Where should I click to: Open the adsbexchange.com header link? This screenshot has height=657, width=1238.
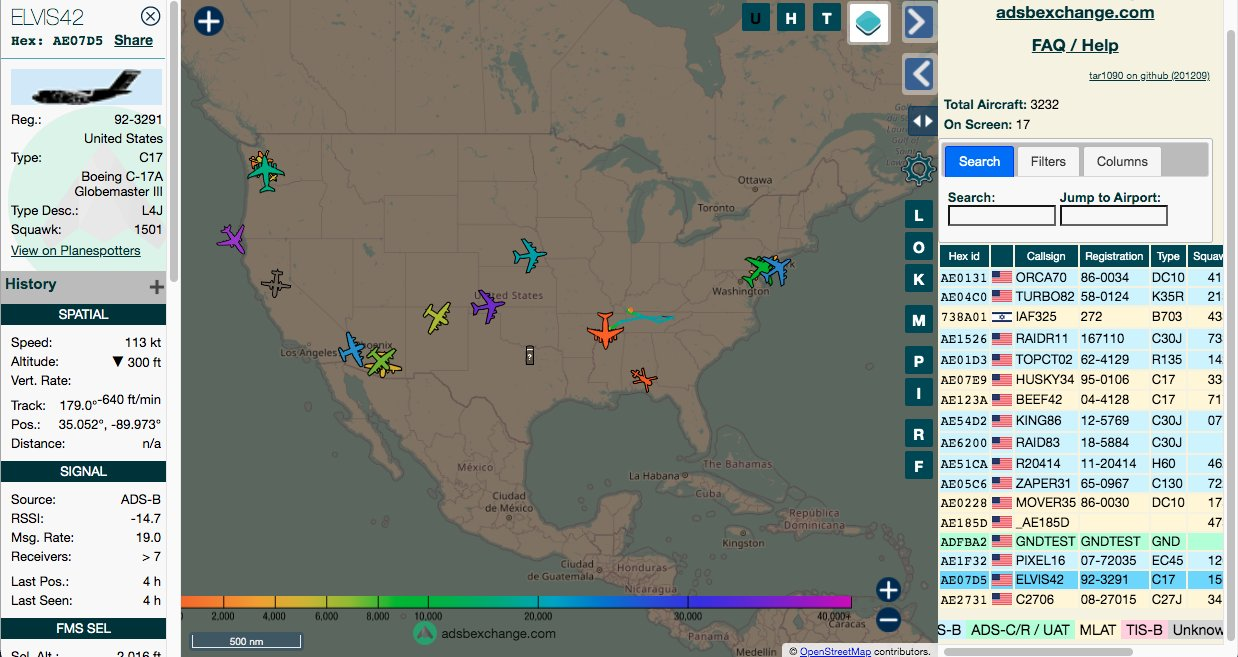click(x=1075, y=13)
